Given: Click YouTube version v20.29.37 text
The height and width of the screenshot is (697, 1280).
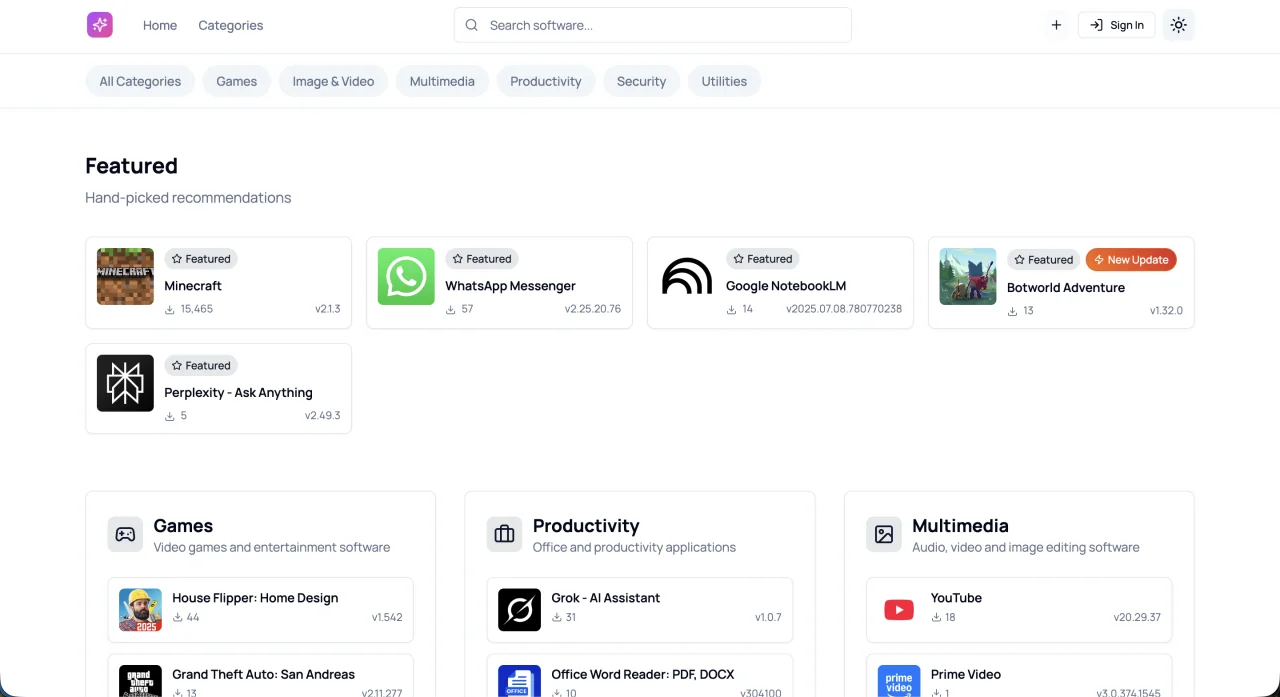Looking at the screenshot, I should click(x=1137, y=618).
